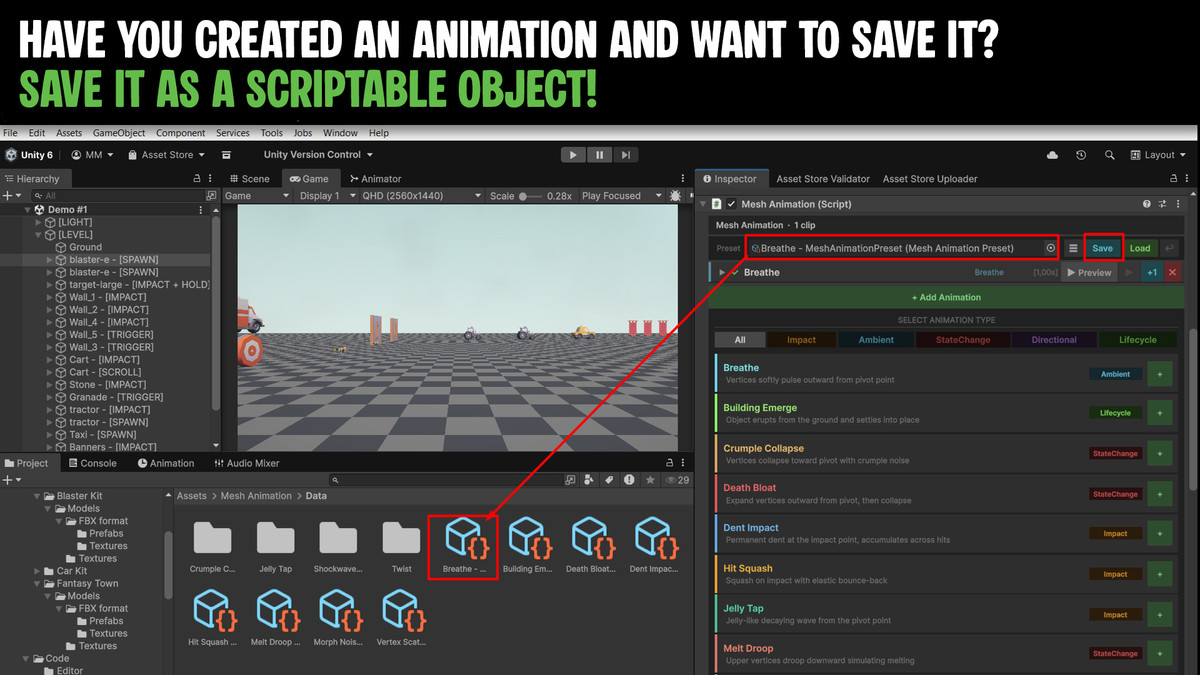Image resolution: width=1200 pixels, height=675 pixels.
Task: Toggle the Breathe clip enabled checkmark
Action: [x=735, y=272]
